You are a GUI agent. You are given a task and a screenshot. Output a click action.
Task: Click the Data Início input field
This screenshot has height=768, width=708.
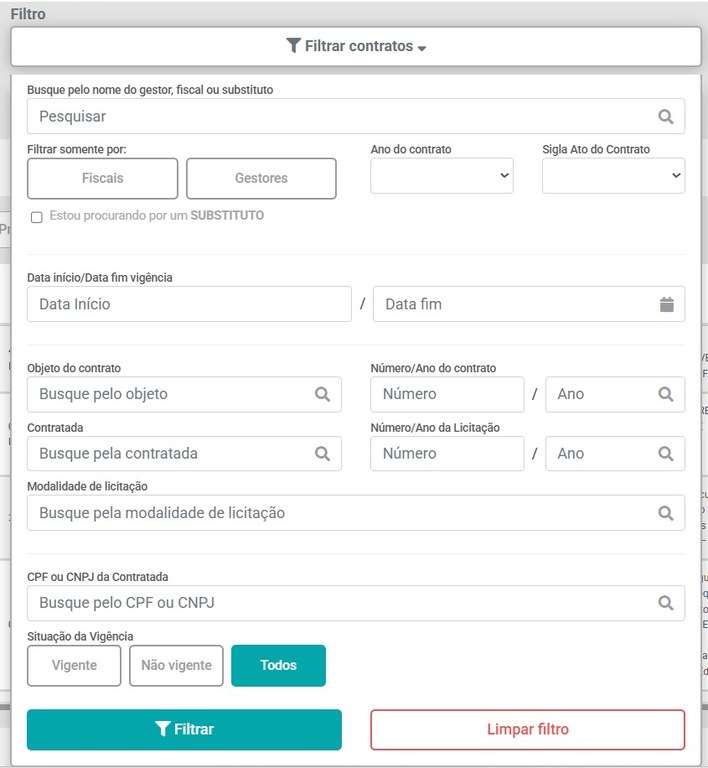pos(189,304)
